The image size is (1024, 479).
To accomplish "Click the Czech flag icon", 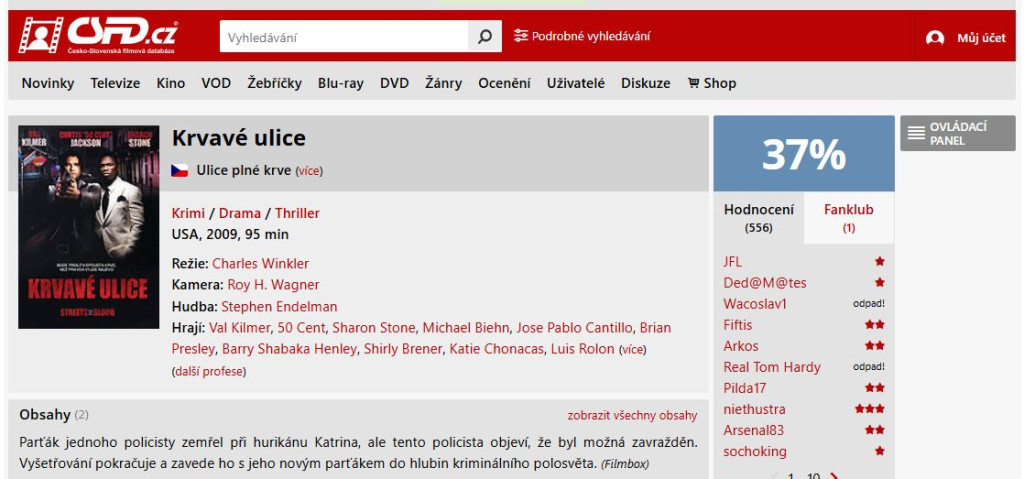I will pos(180,171).
